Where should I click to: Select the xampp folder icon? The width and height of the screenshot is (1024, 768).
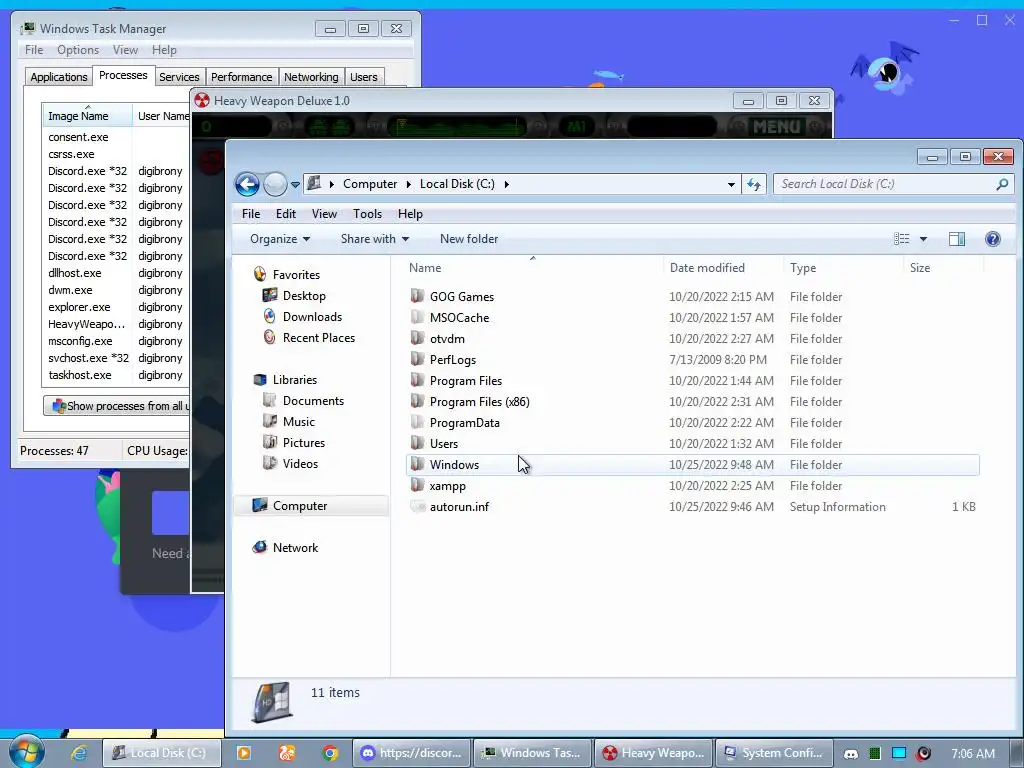click(x=417, y=485)
